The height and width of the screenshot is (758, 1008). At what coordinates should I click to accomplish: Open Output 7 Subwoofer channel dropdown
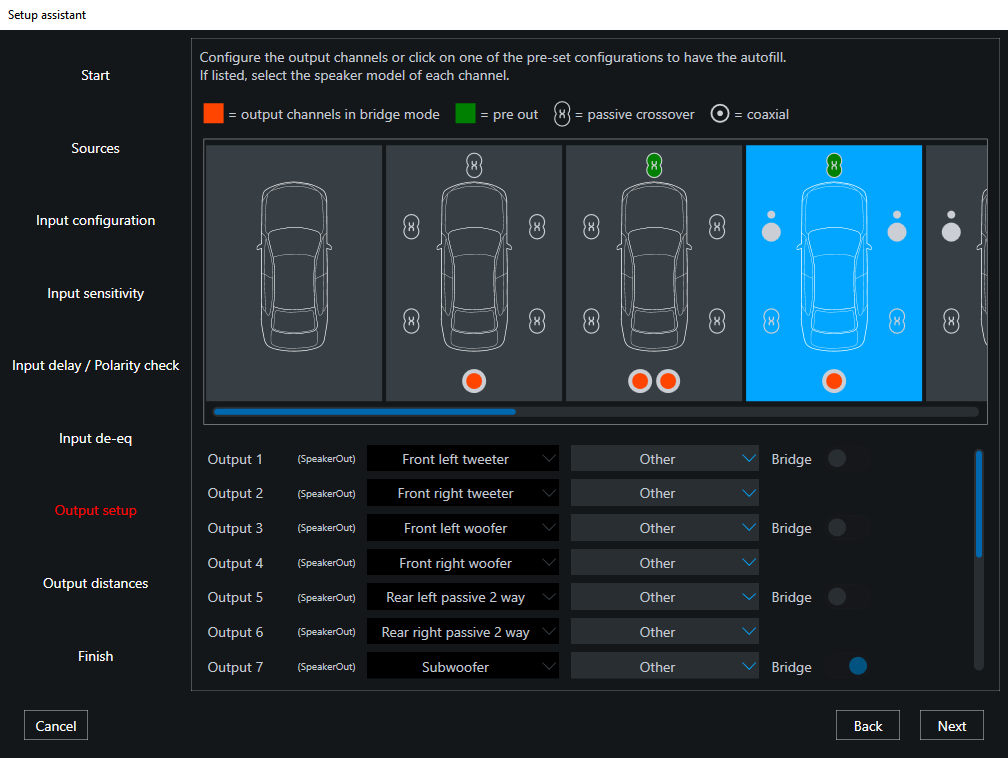pos(462,667)
